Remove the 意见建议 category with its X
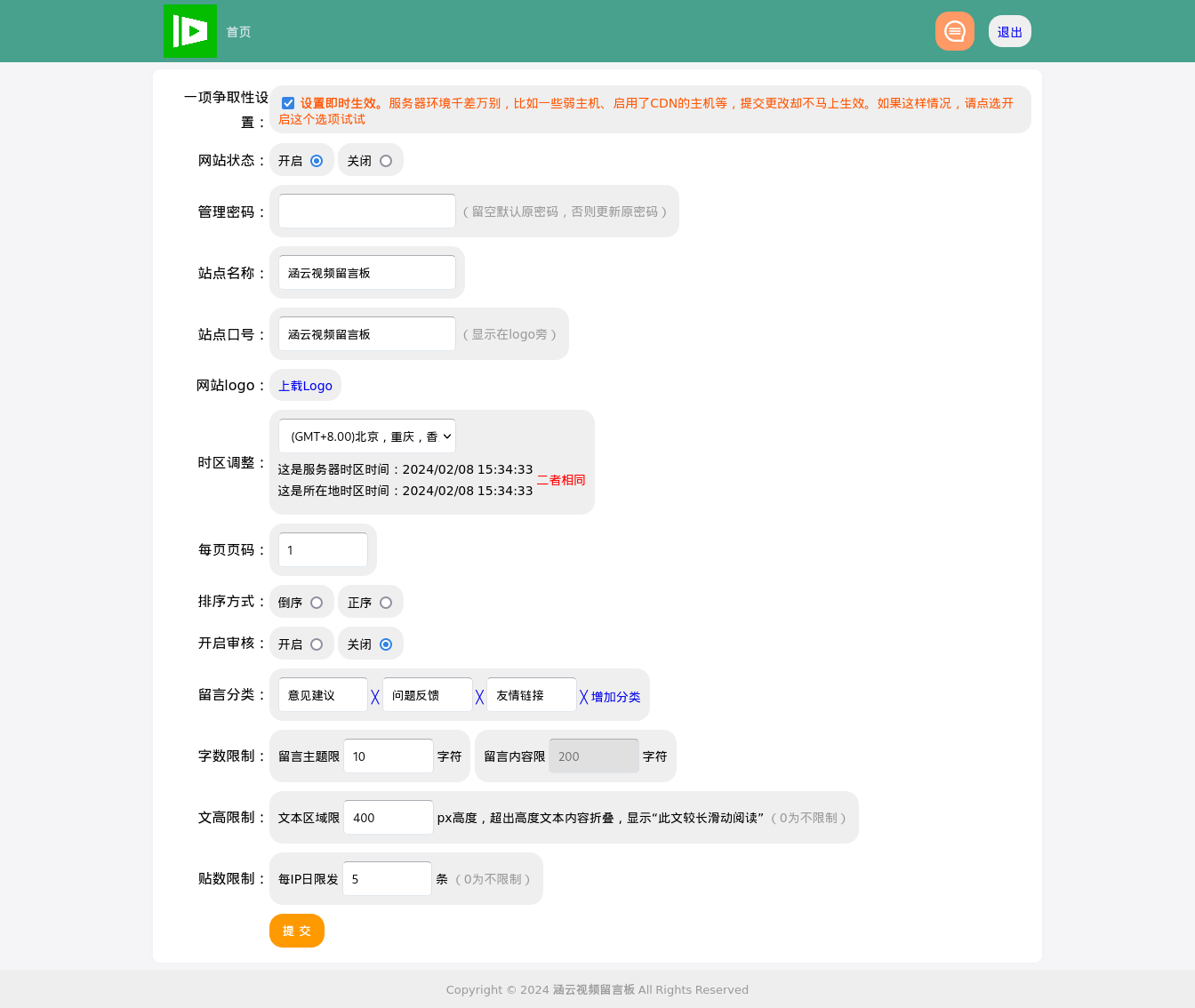 pyautogui.click(x=375, y=697)
